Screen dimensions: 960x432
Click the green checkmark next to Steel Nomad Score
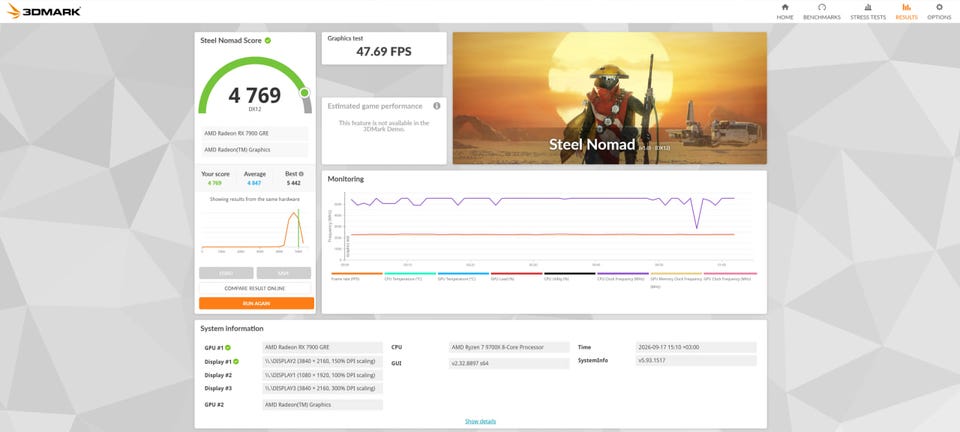(268, 40)
